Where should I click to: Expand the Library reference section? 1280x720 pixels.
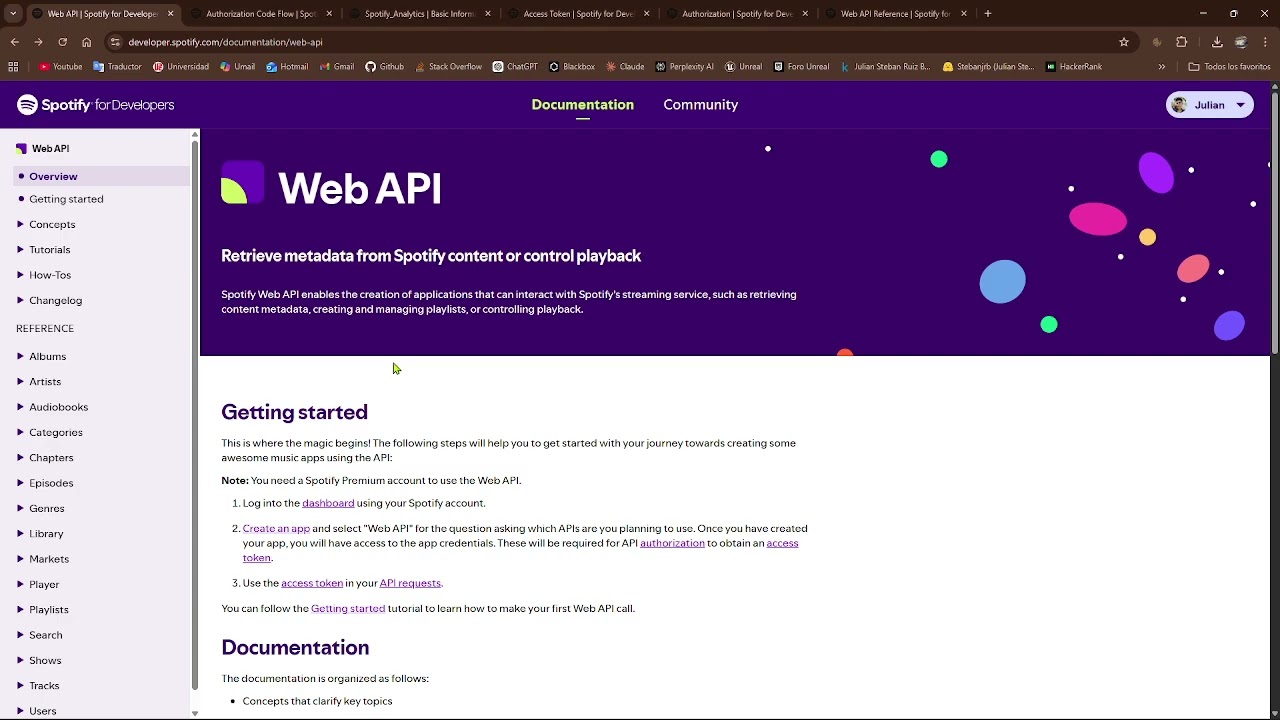pos(40,534)
